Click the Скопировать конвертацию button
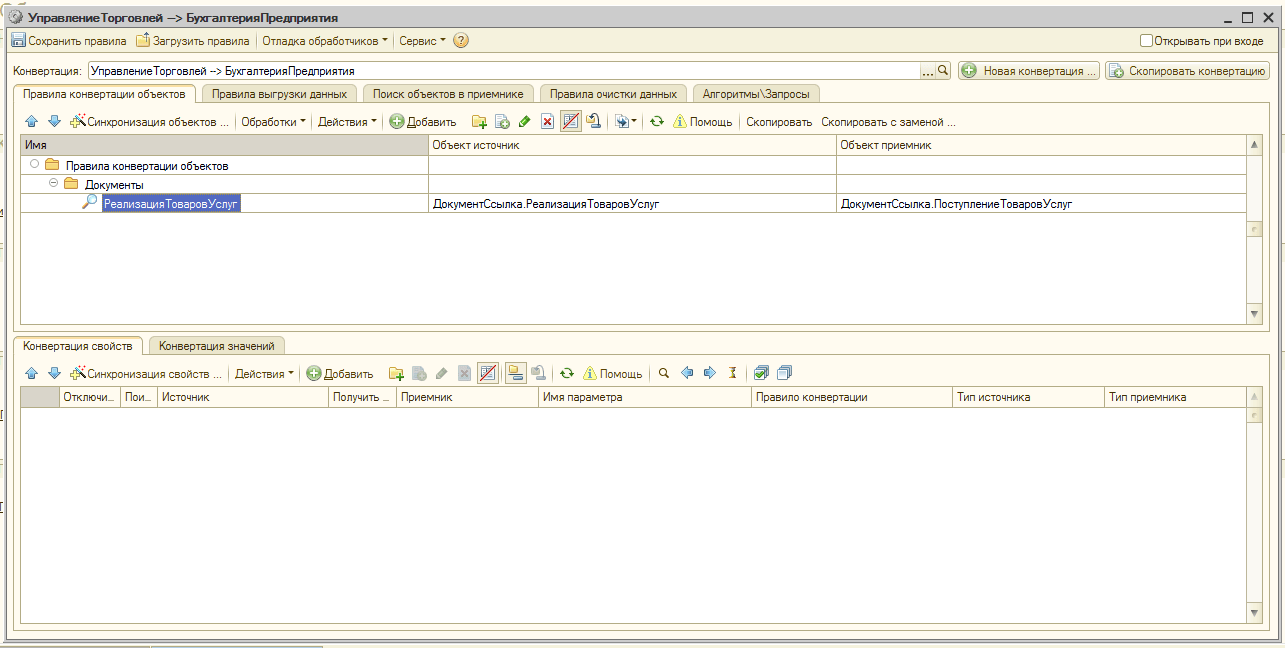The width and height of the screenshot is (1285, 648). (x=1187, y=71)
